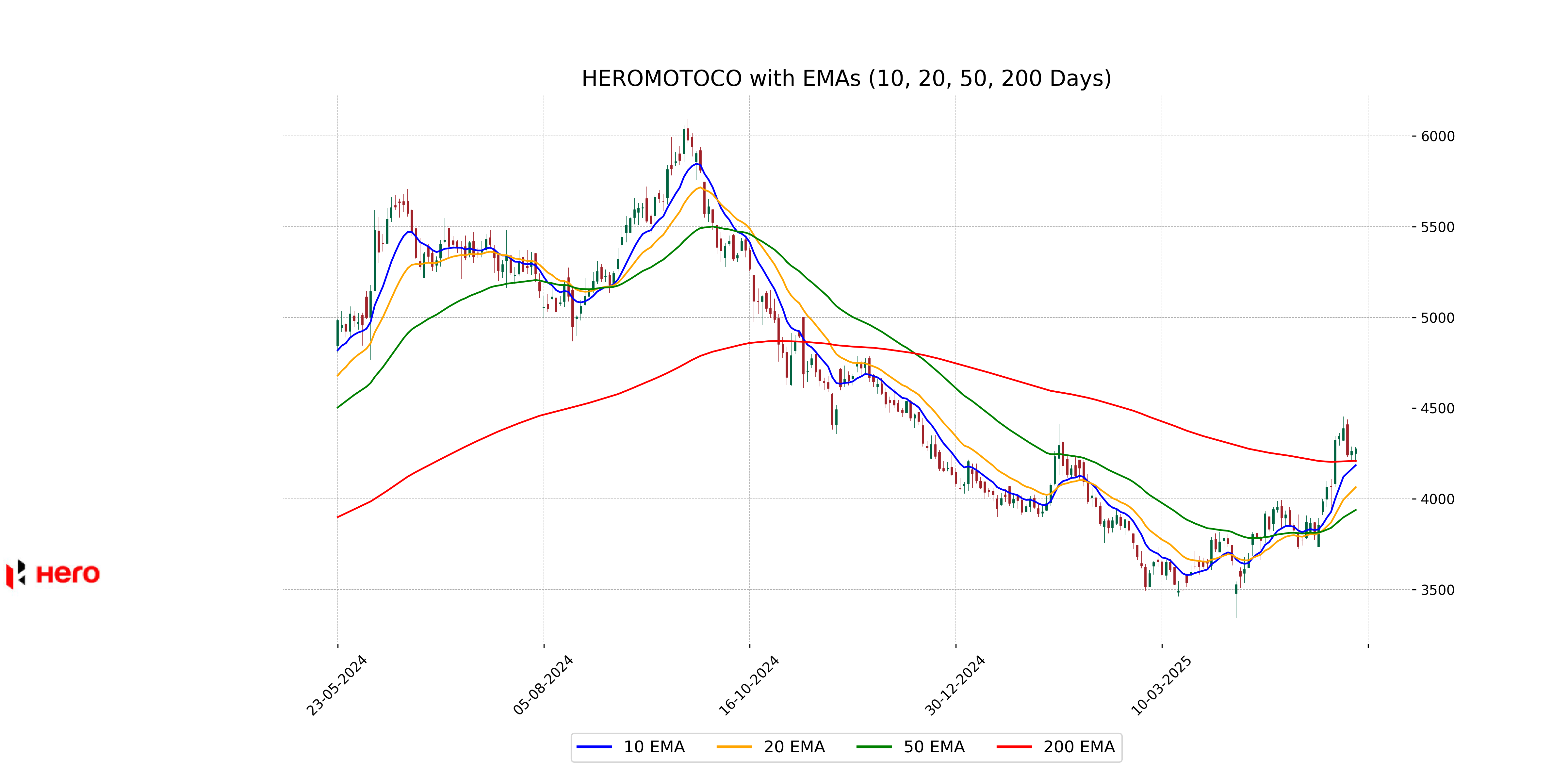
Task: Click the 20 EMA legend label
Action: [x=794, y=747]
